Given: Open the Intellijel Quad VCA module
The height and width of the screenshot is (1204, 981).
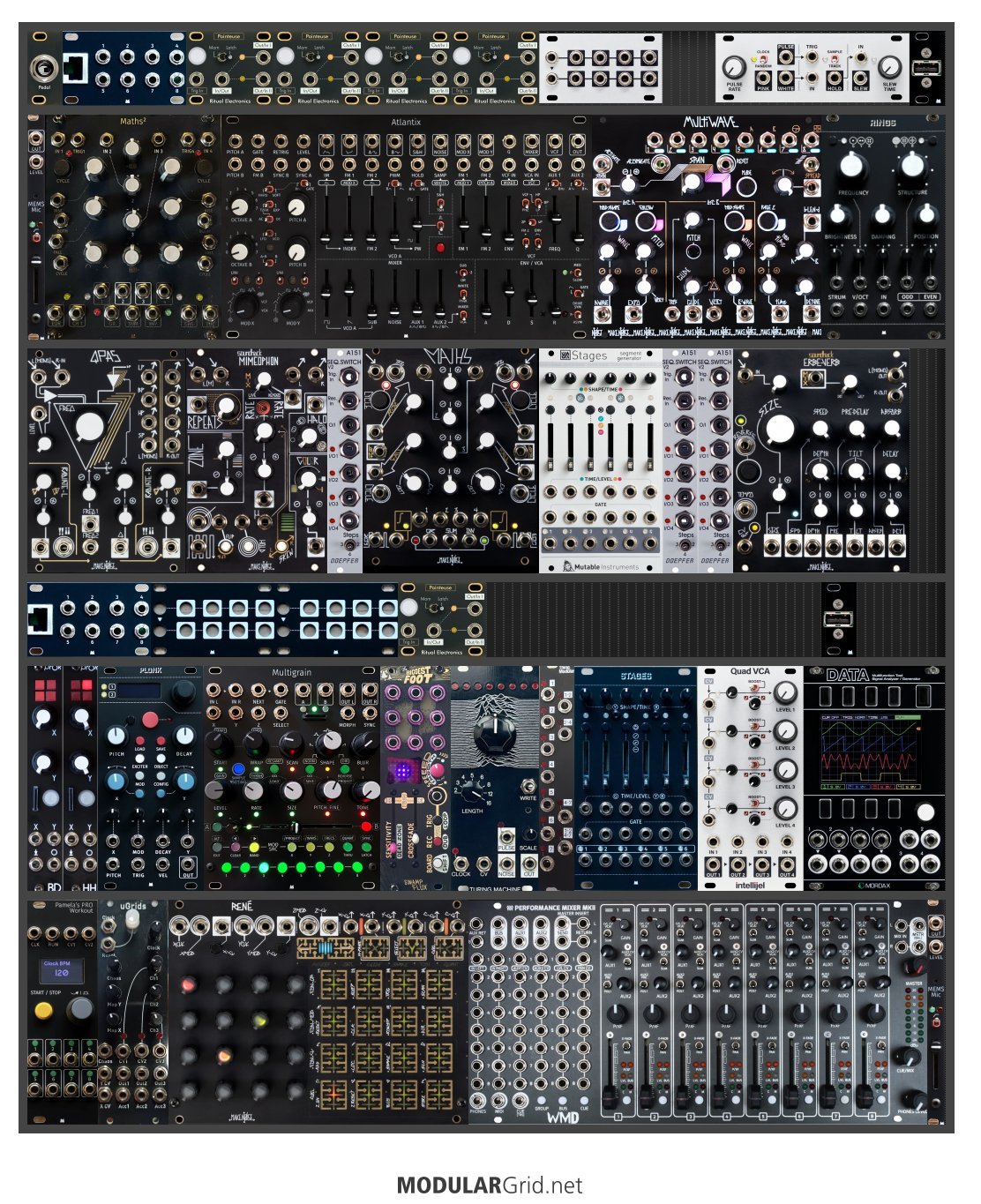Looking at the screenshot, I should pyautogui.click(x=750, y=778).
